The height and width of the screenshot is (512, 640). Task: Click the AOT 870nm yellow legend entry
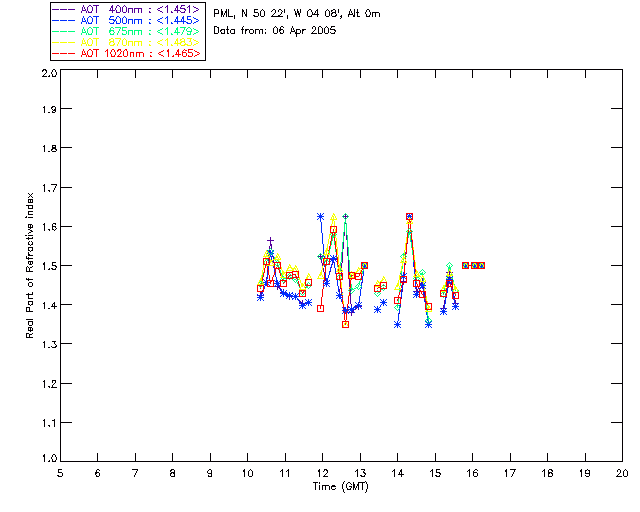(127, 42)
